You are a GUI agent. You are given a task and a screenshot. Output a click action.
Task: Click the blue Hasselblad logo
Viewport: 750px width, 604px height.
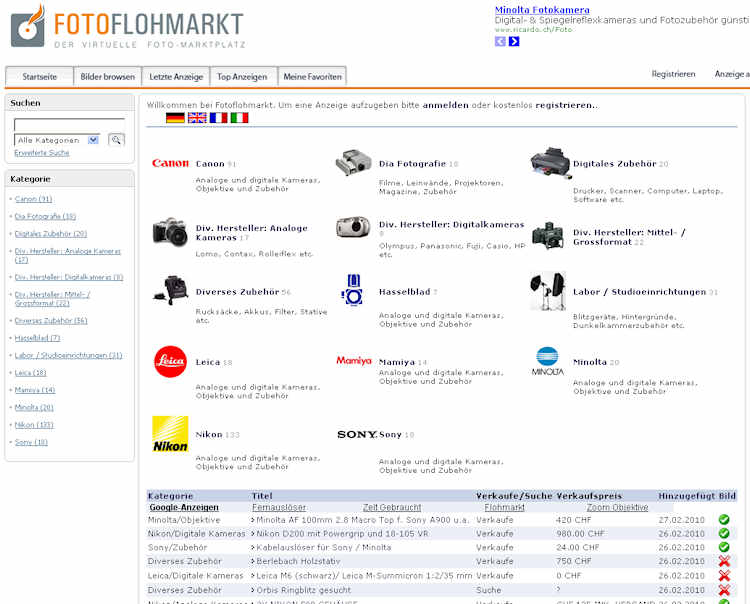click(353, 290)
